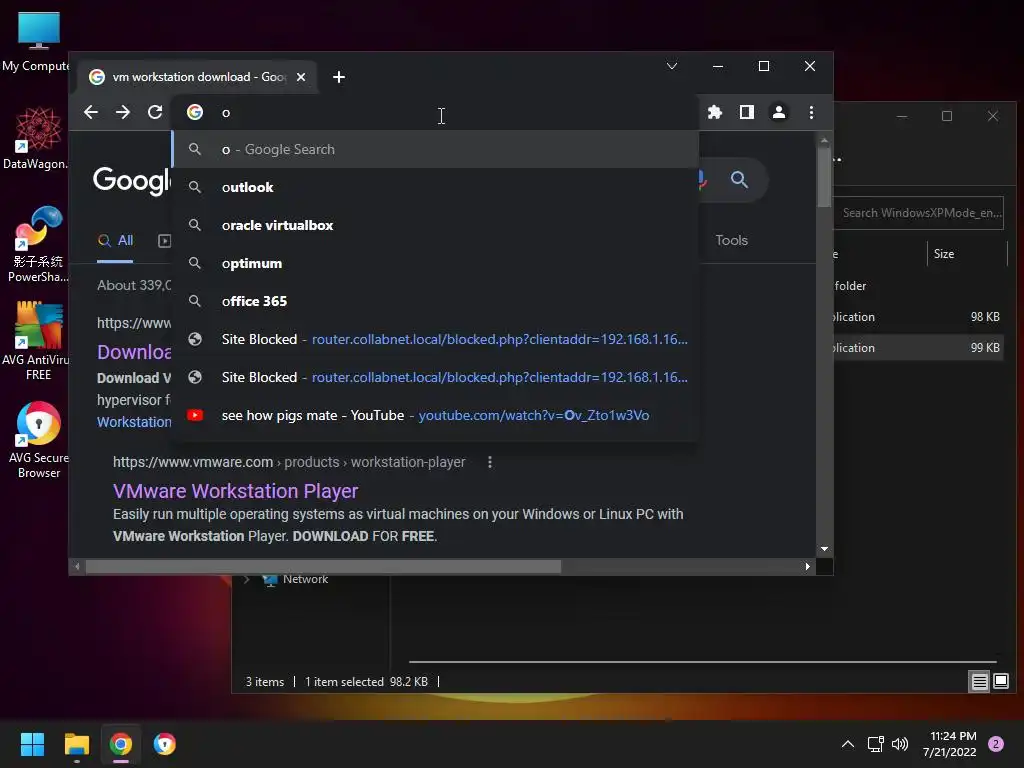Go back with the Chrome back arrow
The height and width of the screenshot is (768, 1024).
[x=91, y=112]
